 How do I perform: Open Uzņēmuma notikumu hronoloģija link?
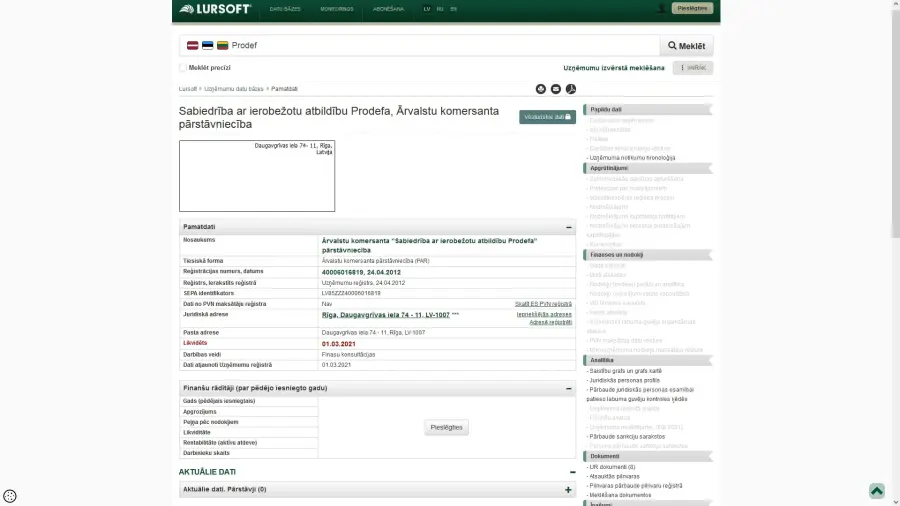tap(632, 158)
